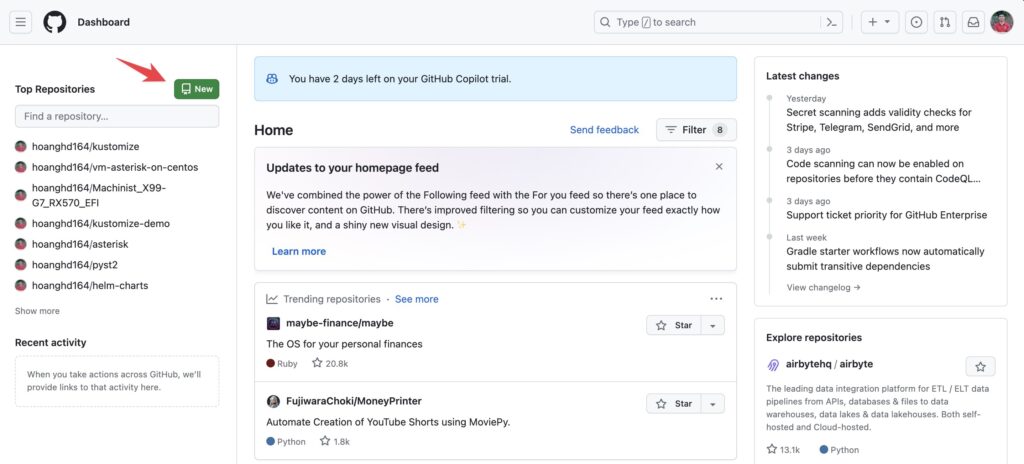Open hoanghd164/kustomize-demo repository
This screenshot has width=1024, height=464.
[101, 224]
